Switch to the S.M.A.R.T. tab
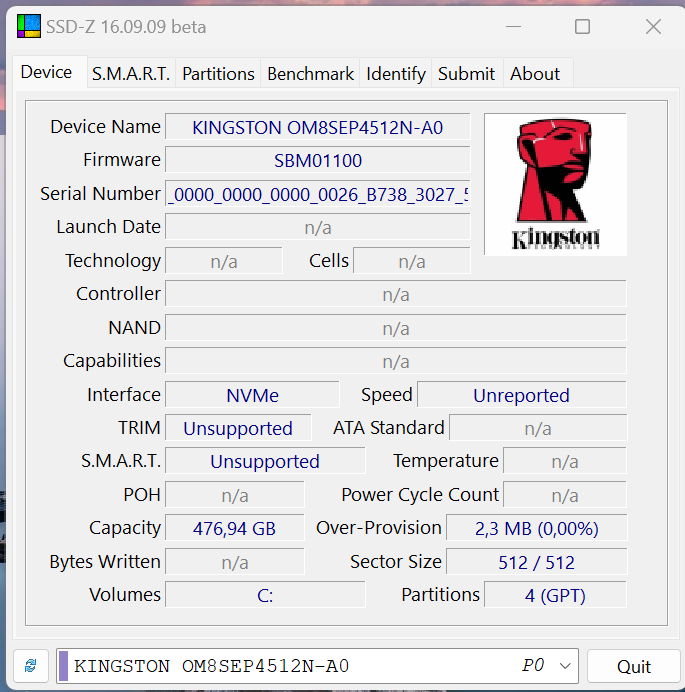This screenshot has width=685, height=692. tap(131, 73)
